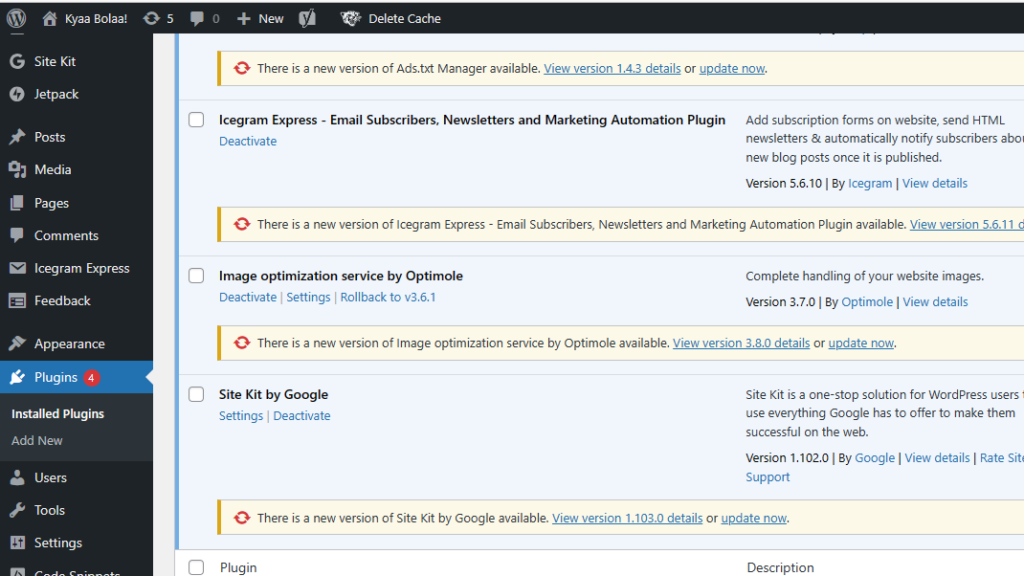1024x576 pixels.
Task: Click the home icon beside Kyaa Bolaa!
Action: pyautogui.click(x=50, y=18)
